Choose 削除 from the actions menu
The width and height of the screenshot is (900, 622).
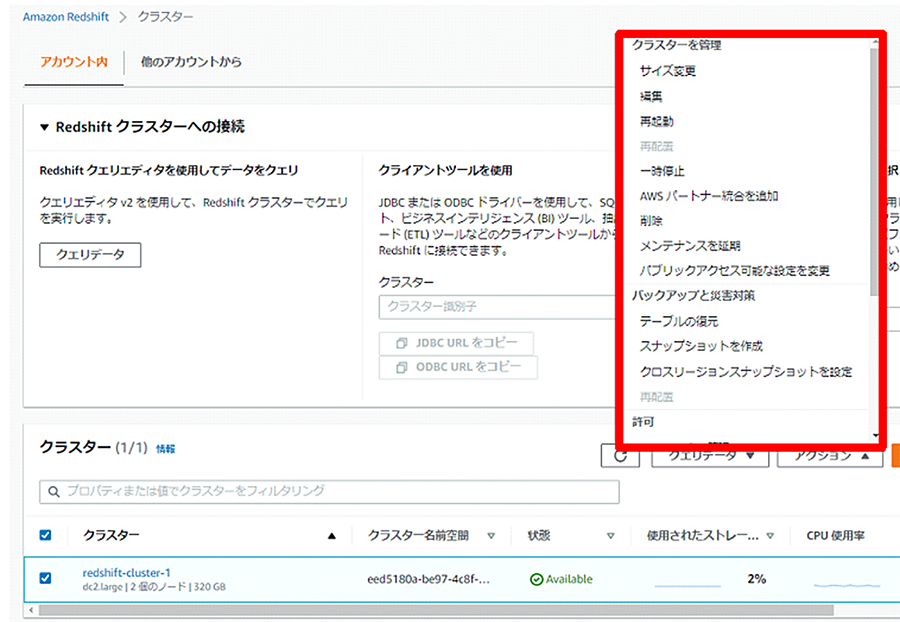pos(651,221)
